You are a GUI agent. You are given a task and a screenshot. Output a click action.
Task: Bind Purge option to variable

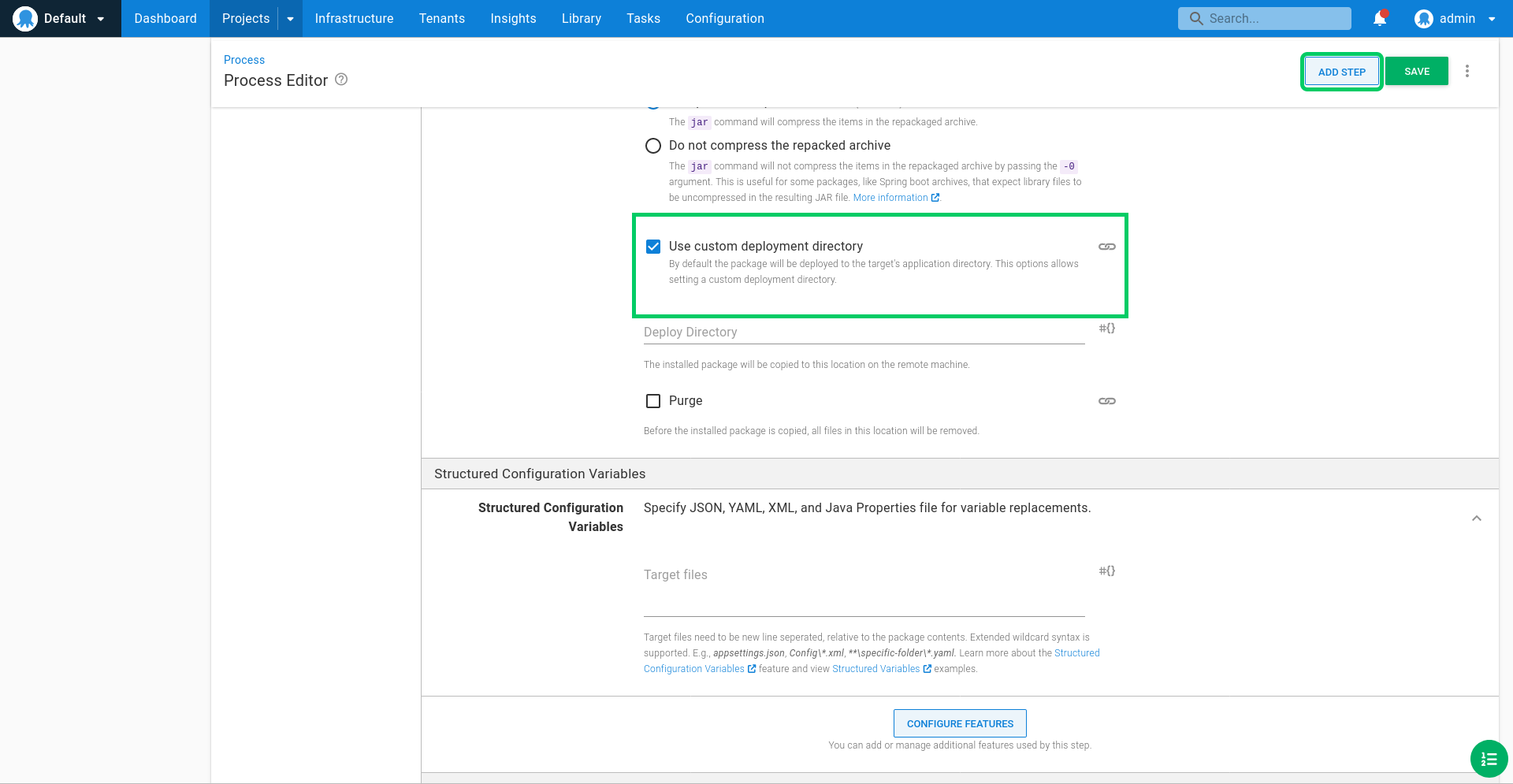pyautogui.click(x=1107, y=401)
